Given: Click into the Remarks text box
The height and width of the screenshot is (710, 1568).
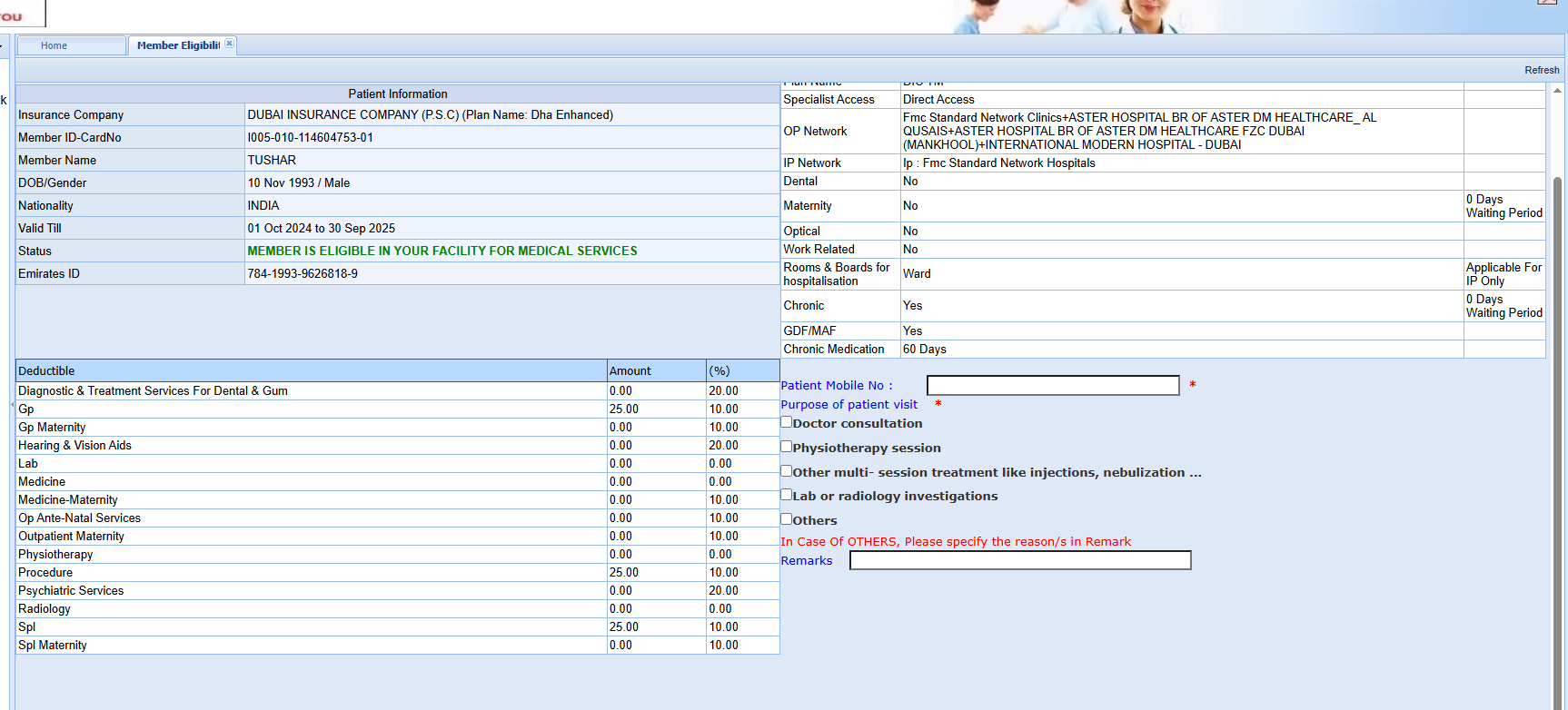Looking at the screenshot, I should (x=1019, y=561).
